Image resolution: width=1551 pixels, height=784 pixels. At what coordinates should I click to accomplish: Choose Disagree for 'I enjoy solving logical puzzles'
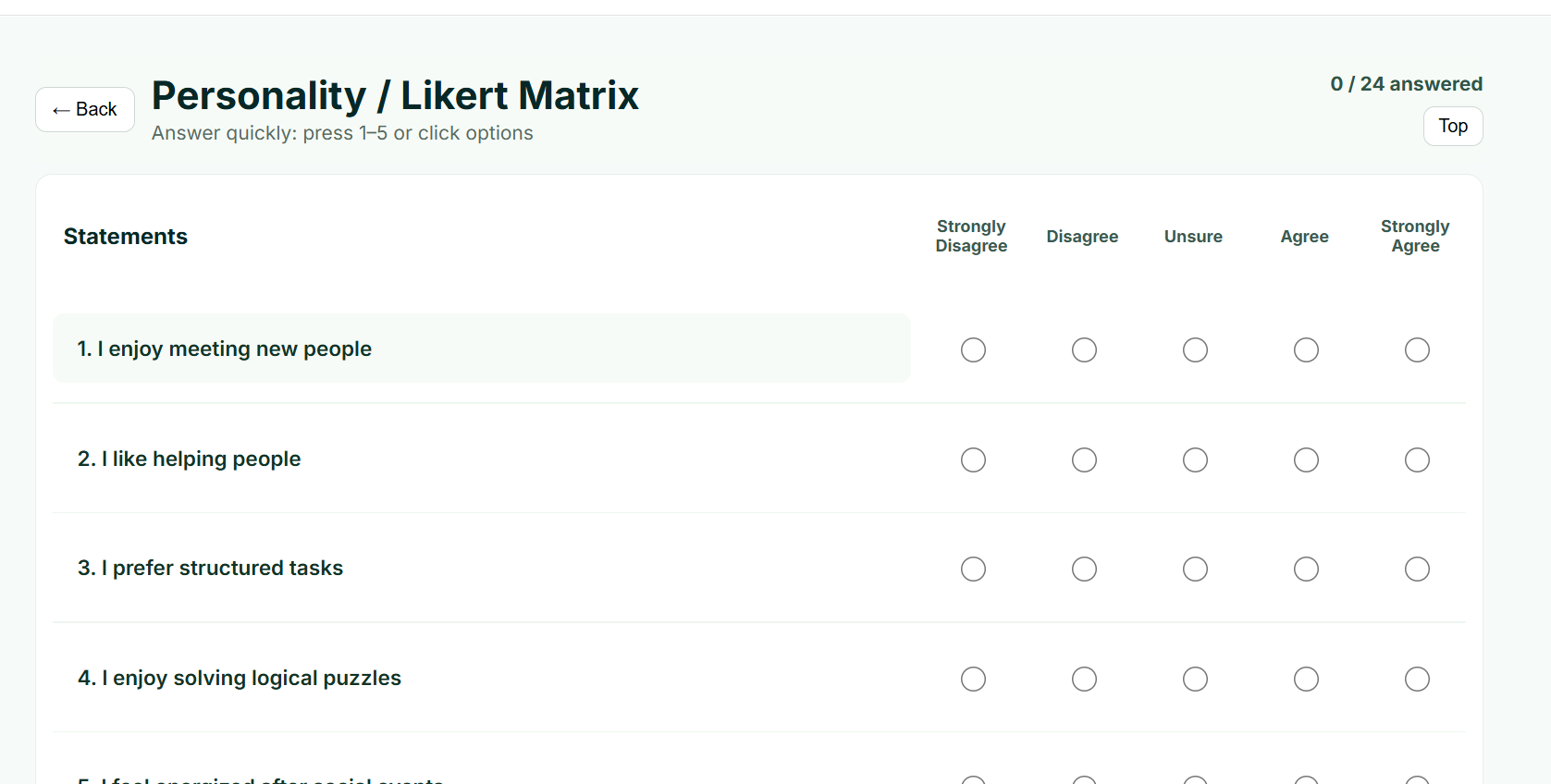1083,679
